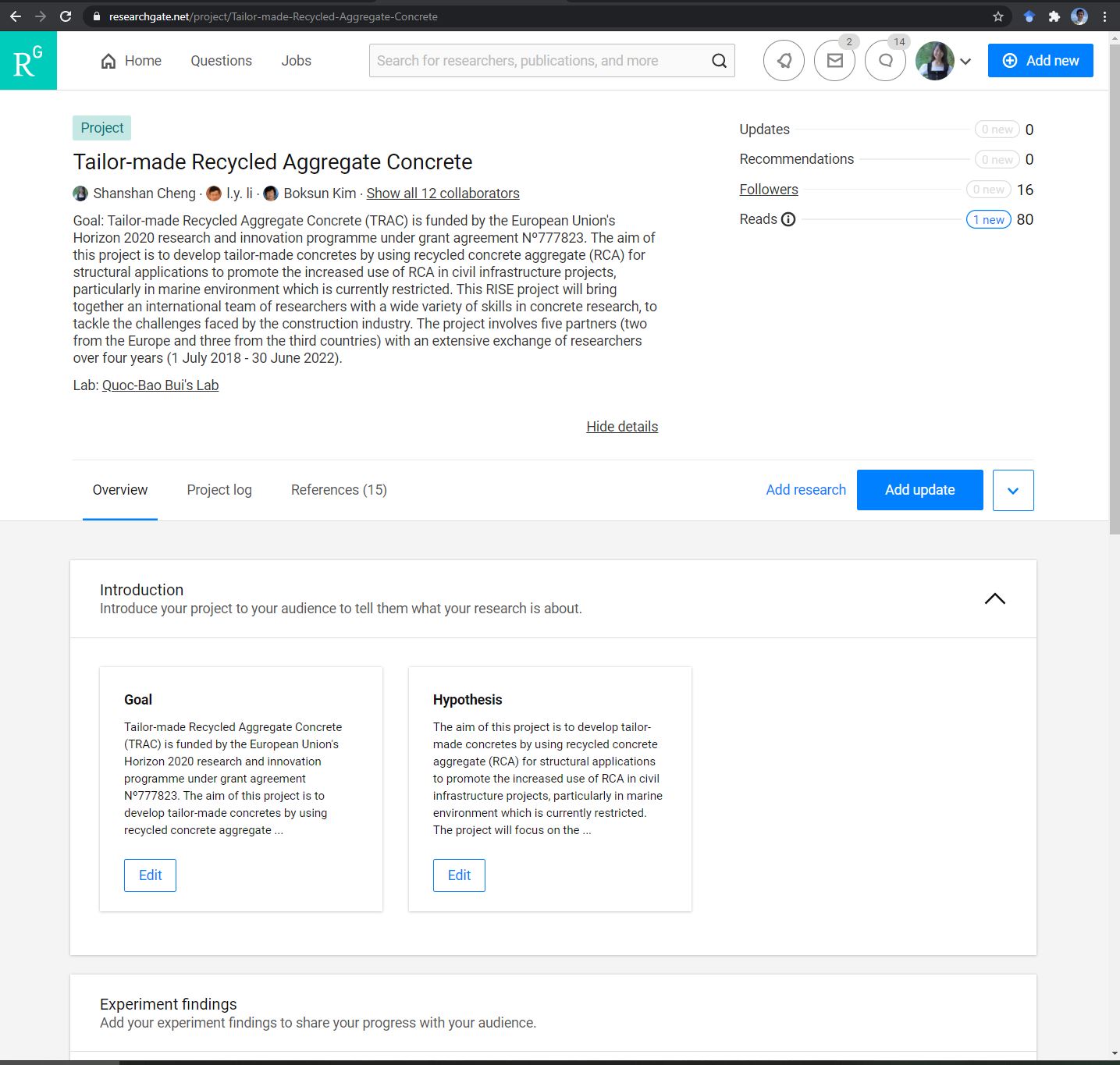Screen dimensions: 1120x1065
Task: Click Hide details link
Action: 622,427
